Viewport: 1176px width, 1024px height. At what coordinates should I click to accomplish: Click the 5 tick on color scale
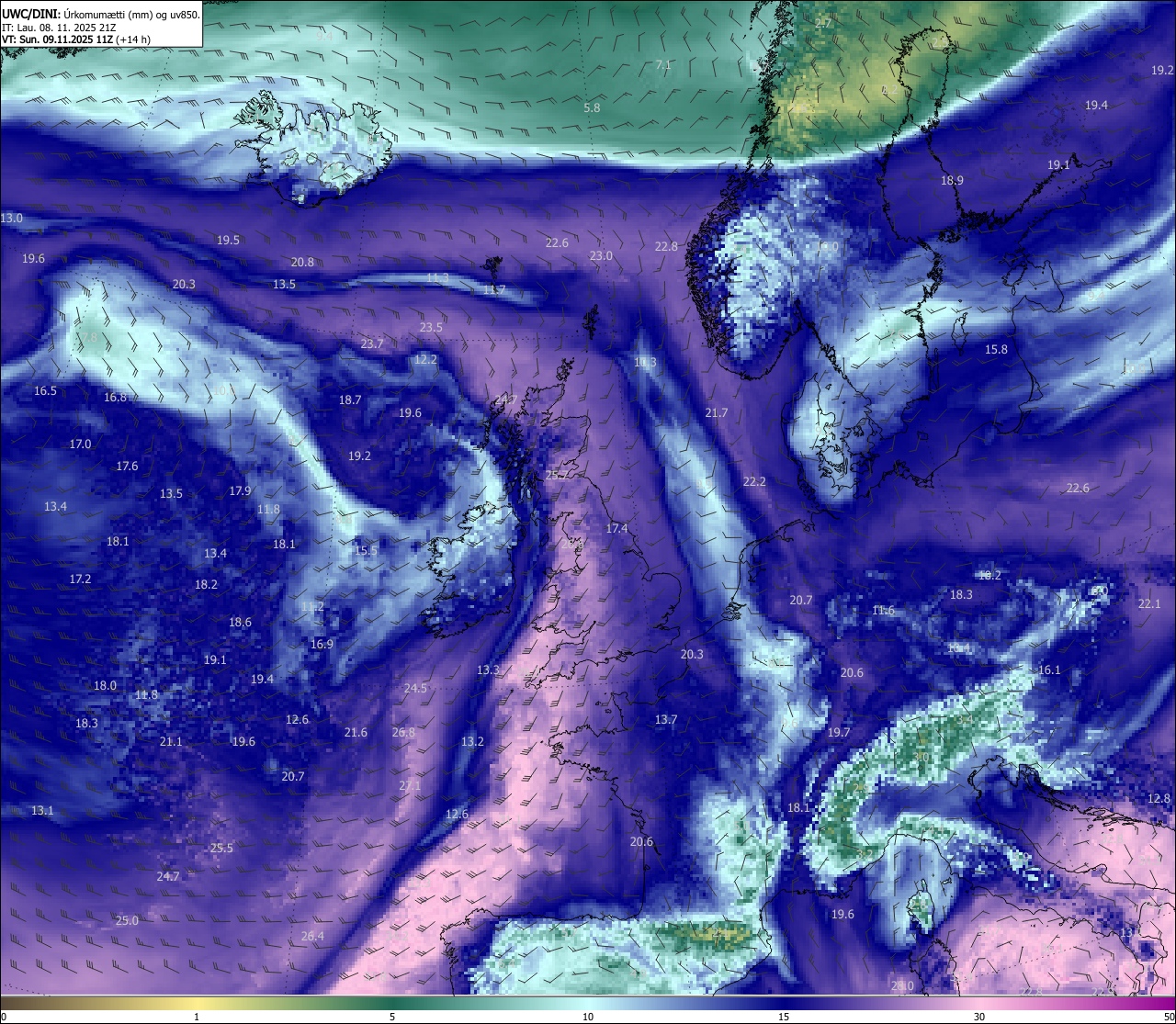(x=392, y=1017)
